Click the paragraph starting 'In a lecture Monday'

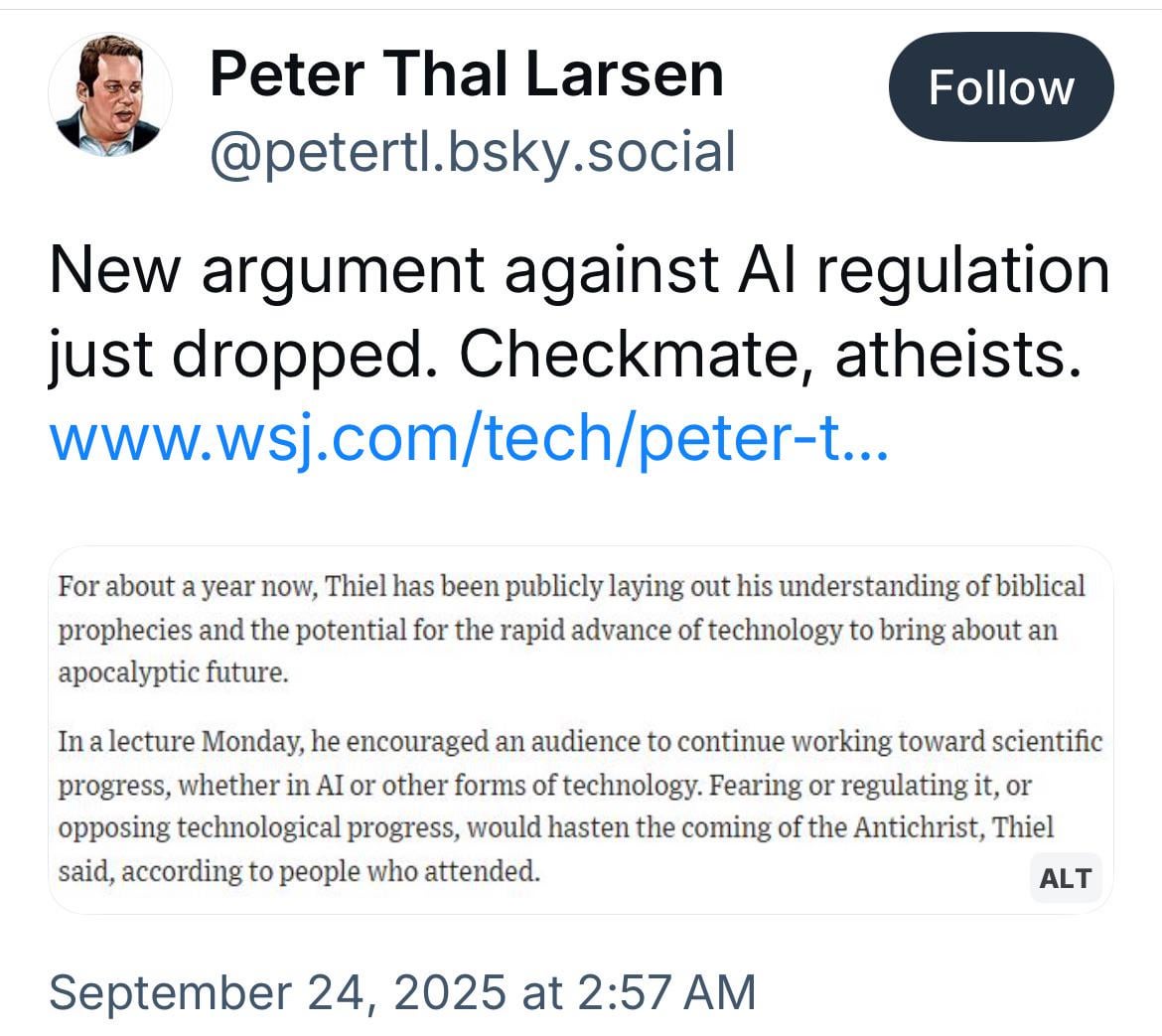click(x=580, y=807)
